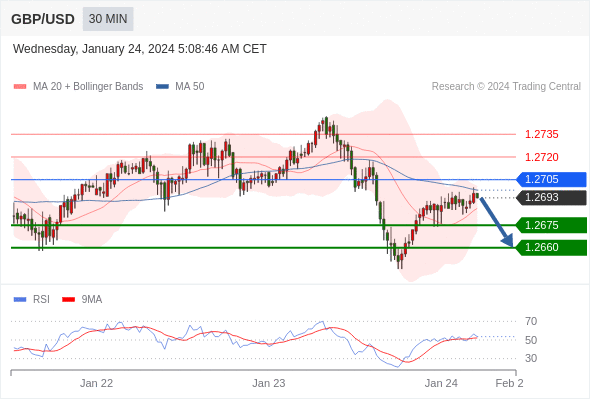Click the 1.2720 resistance level label
This screenshot has width=590, height=400.
pyautogui.click(x=541, y=157)
